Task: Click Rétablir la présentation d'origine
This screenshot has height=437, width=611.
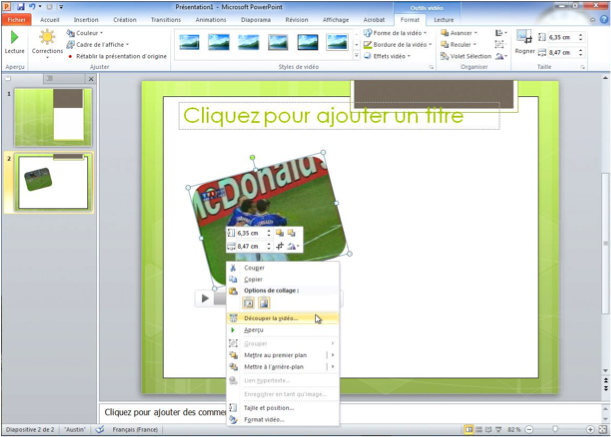Action: (x=117, y=56)
